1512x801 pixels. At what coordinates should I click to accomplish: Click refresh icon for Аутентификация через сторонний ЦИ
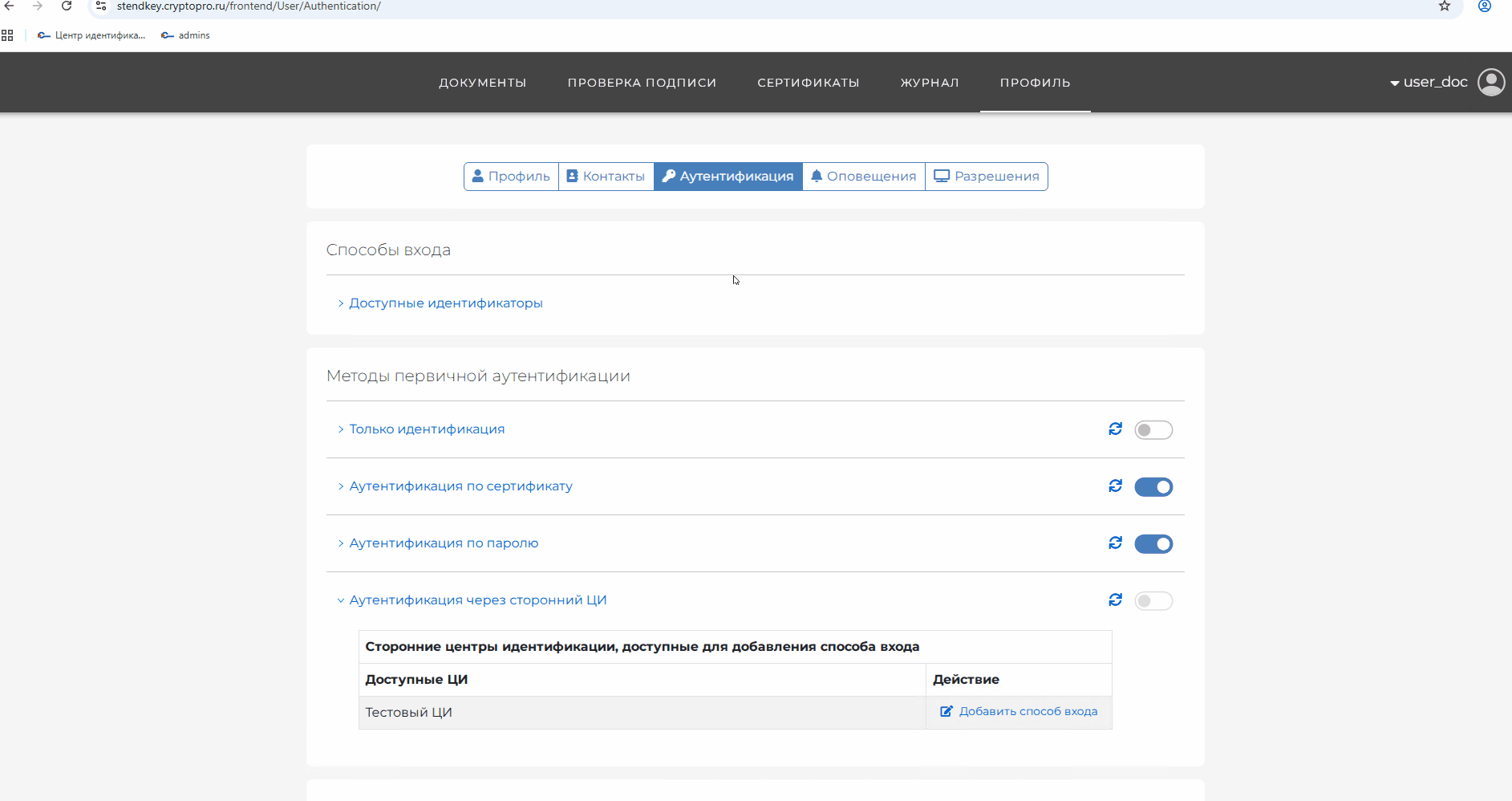[x=1115, y=600]
